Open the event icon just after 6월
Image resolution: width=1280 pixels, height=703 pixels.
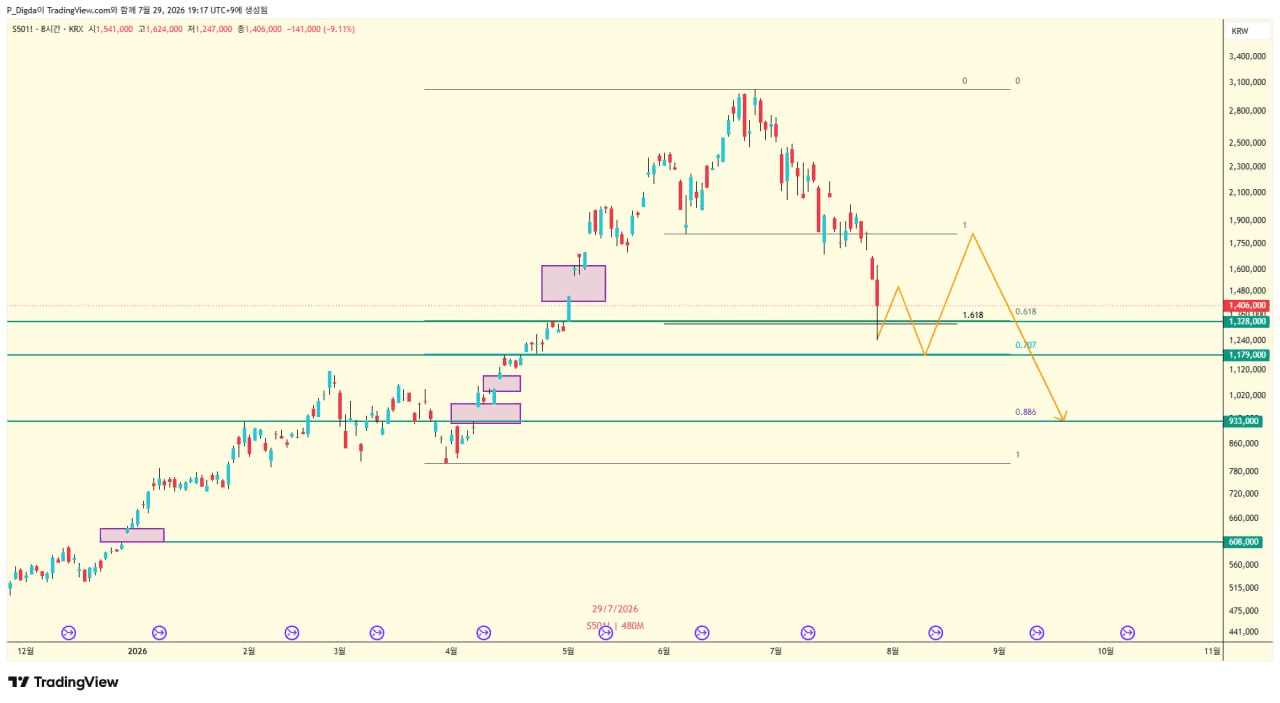(x=702, y=632)
